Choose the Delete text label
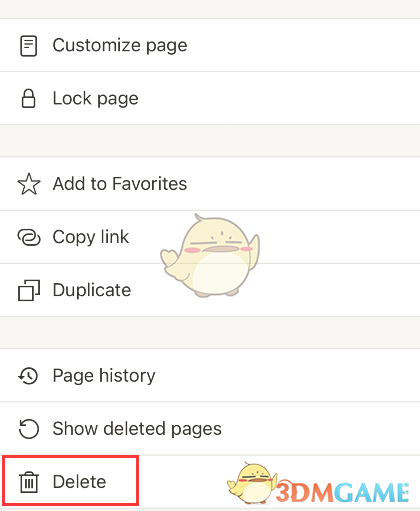 click(79, 482)
